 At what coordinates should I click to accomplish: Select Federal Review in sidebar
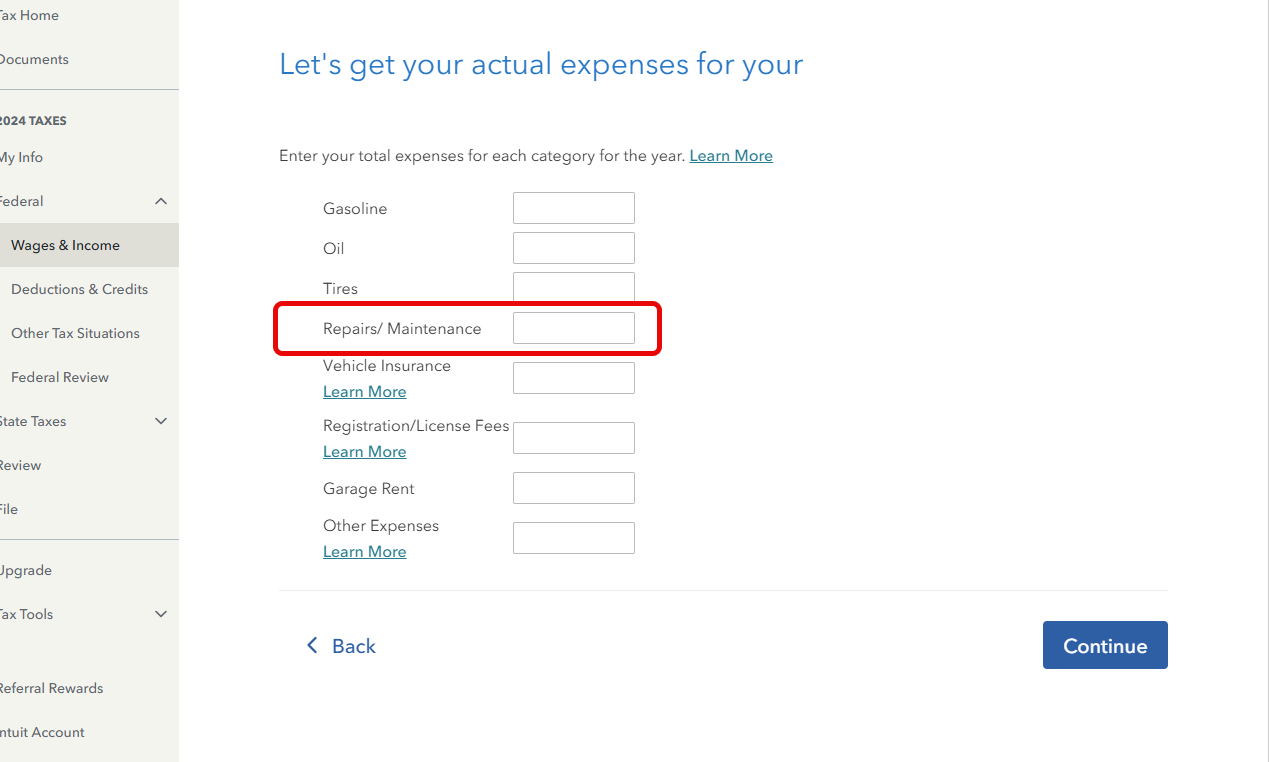[x=60, y=377]
